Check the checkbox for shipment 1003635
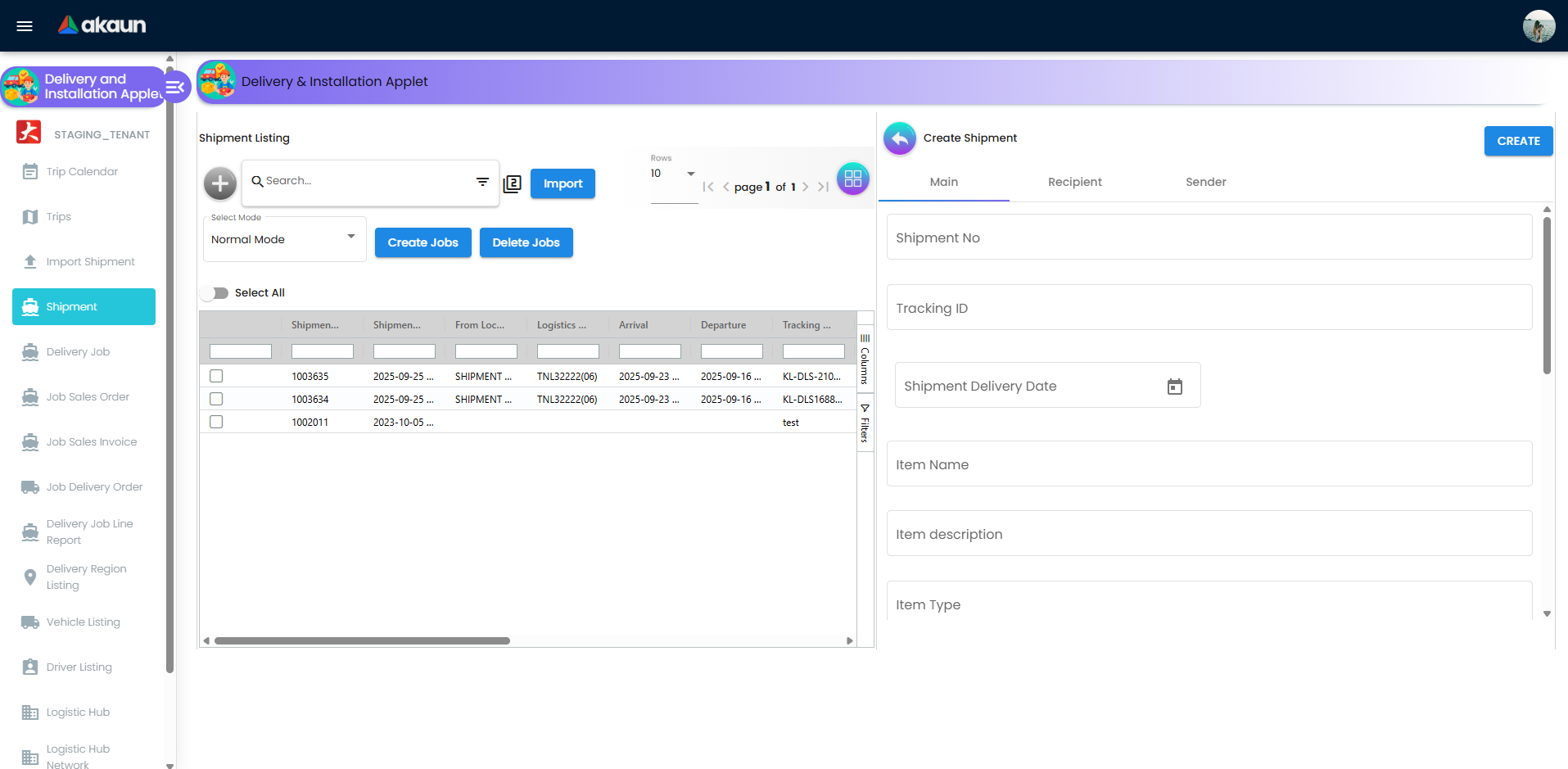The width and height of the screenshot is (1568, 769). click(215, 376)
